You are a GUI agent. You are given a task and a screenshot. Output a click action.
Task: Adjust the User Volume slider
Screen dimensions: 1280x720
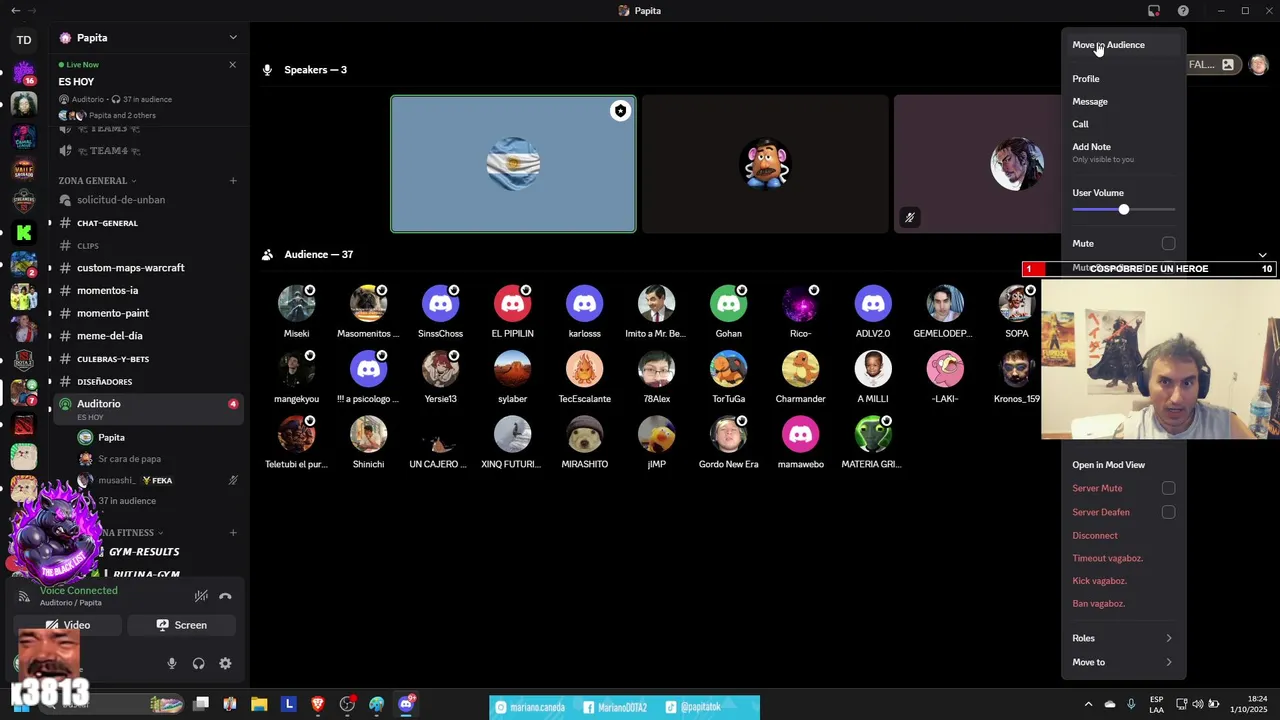(1123, 209)
